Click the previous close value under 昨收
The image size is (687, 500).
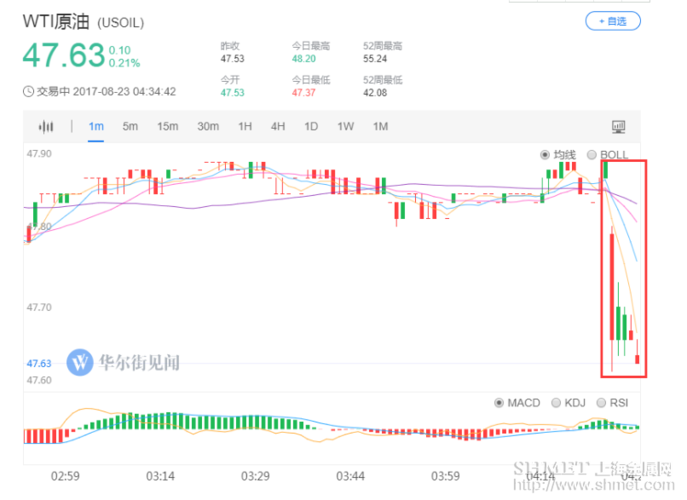point(232,59)
